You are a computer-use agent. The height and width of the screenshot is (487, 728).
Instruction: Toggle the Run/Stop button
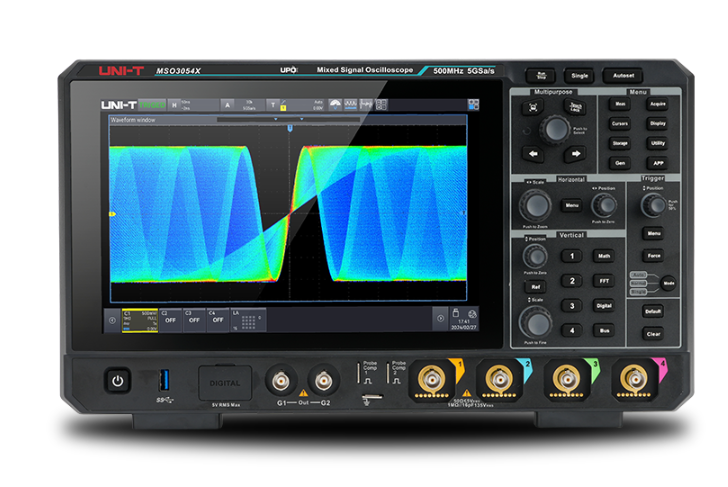point(541,75)
